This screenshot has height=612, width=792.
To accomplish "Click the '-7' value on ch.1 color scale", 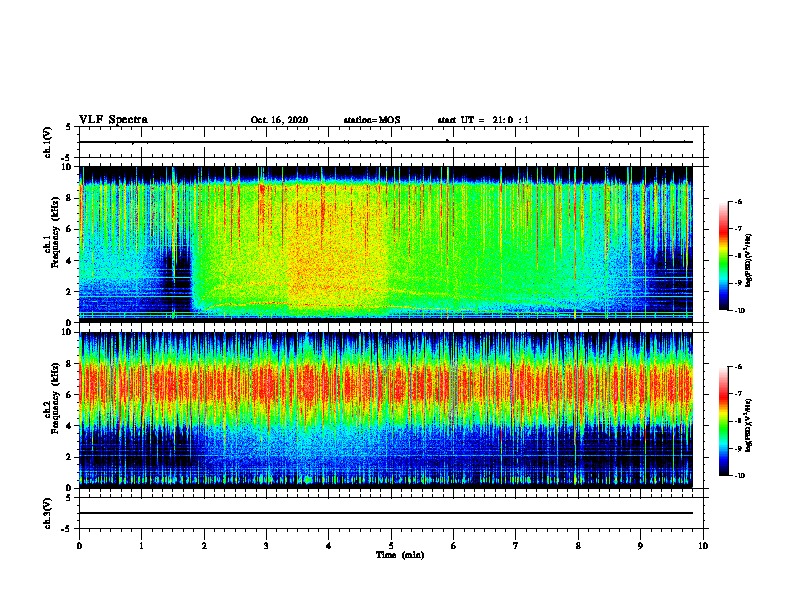I will (738, 228).
